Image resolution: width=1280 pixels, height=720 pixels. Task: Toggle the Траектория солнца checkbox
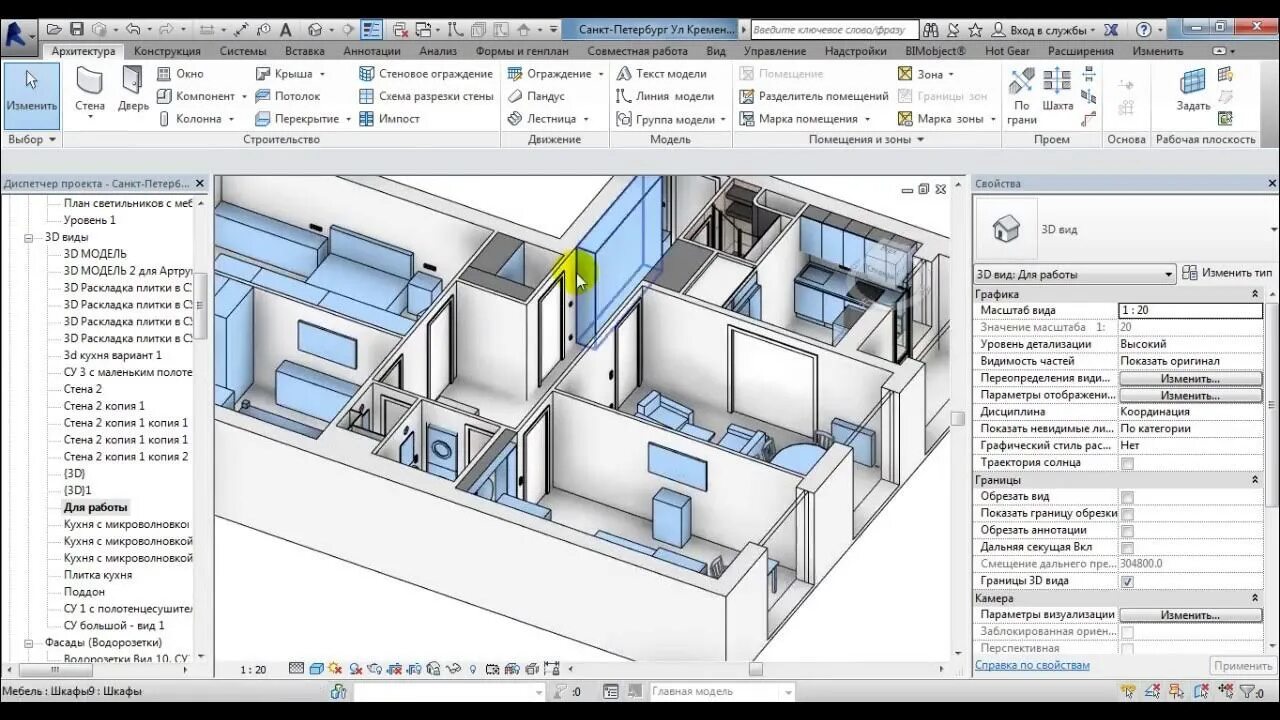tap(1127, 463)
